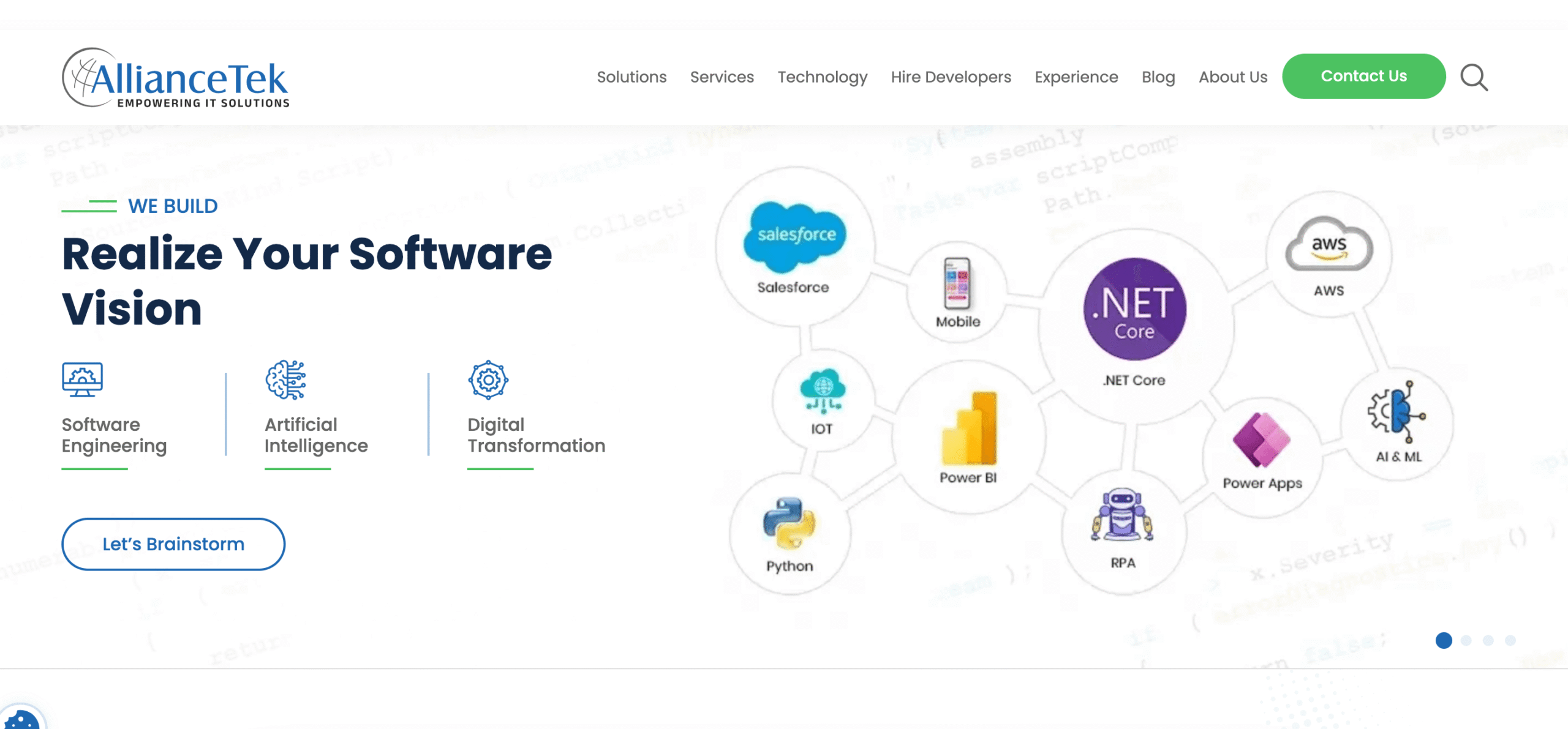Viewport: 1568px width, 729px height.
Task: Click the Let's Brainstorm button
Action: coord(173,544)
